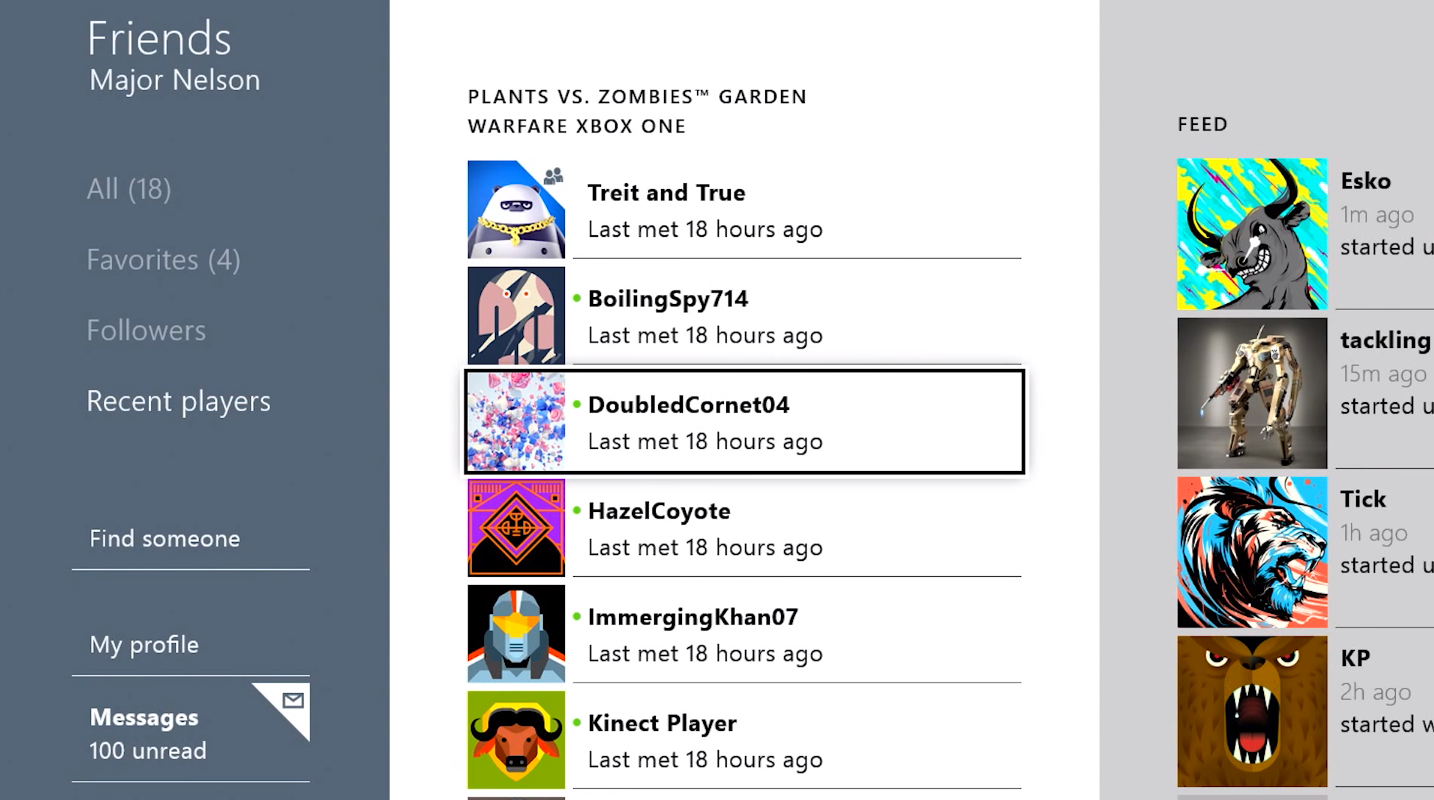Viewport: 1434px width, 800px height.
Task: Choose the Recent players filter
Action: point(178,401)
